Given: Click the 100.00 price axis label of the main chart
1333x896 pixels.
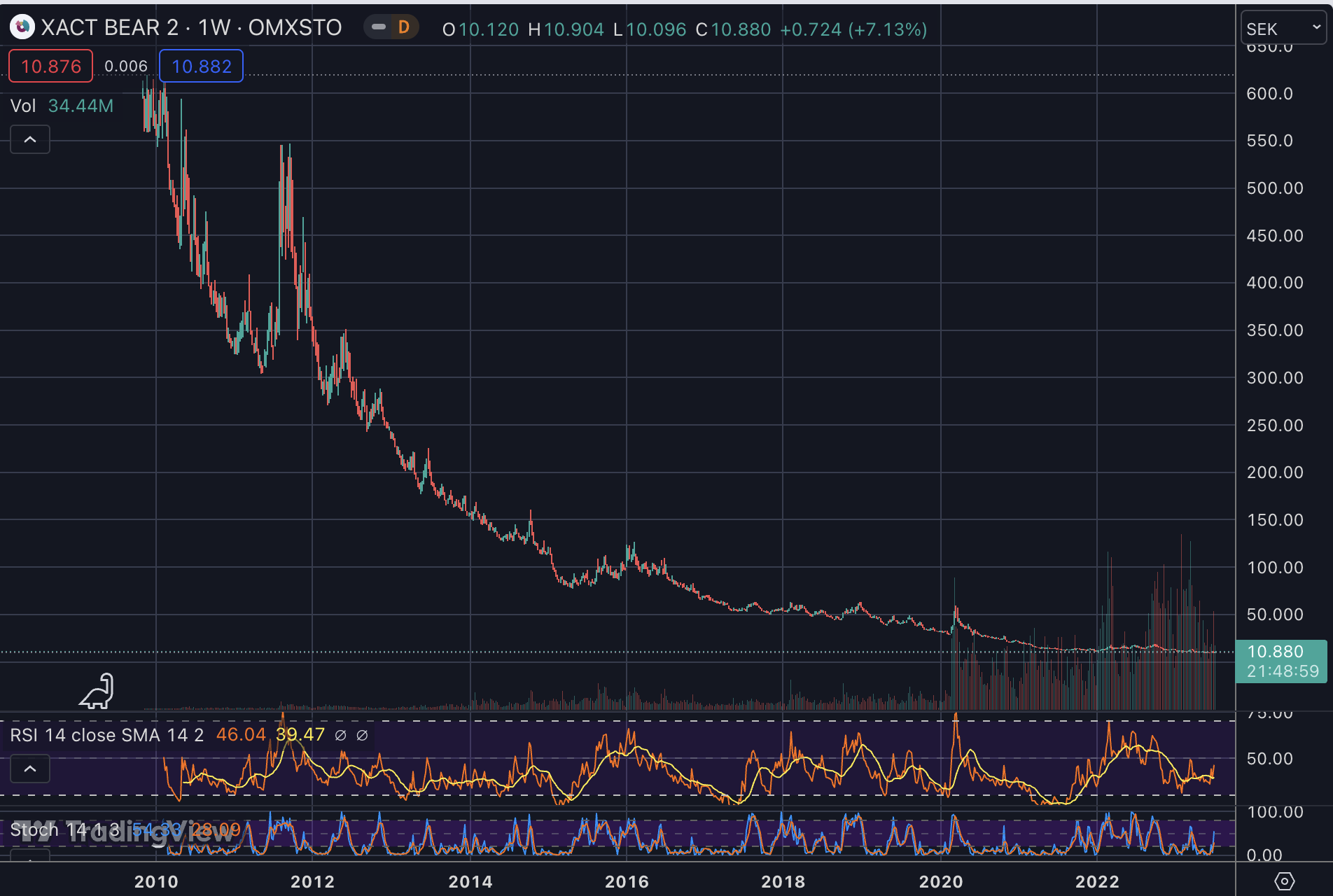Looking at the screenshot, I should [1275, 568].
